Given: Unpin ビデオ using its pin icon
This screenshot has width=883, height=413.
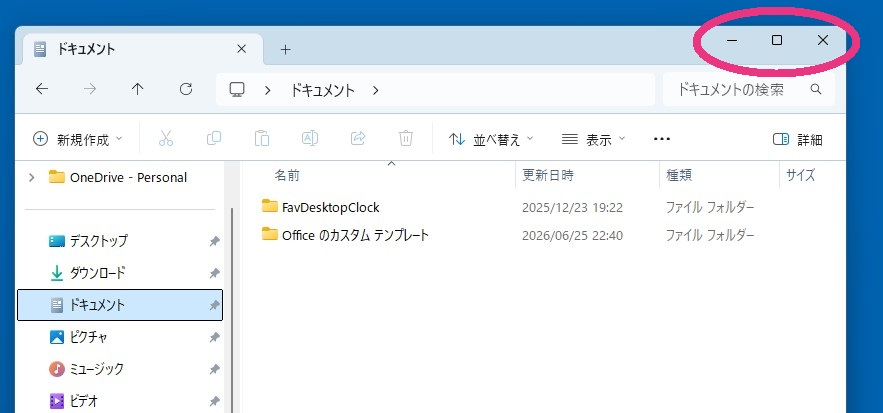Looking at the screenshot, I should (214, 402).
